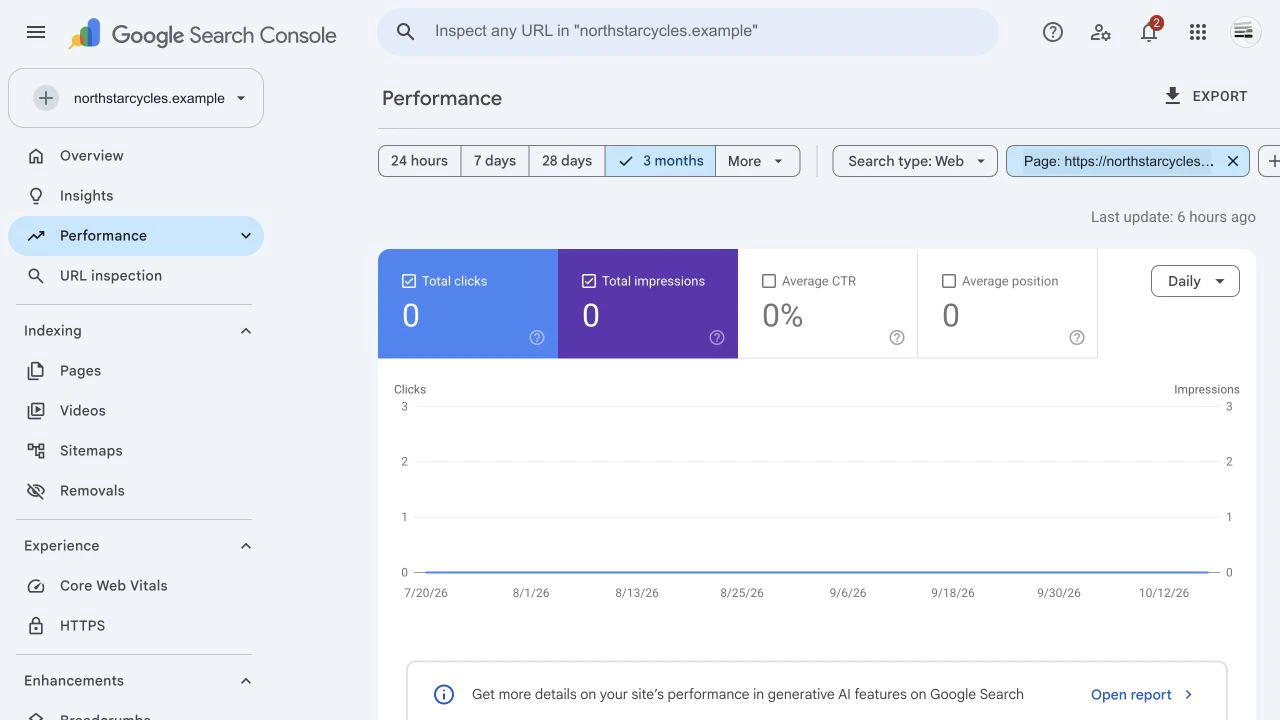Uncheck the Total impressions checkbox
The width and height of the screenshot is (1280, 720).
(589, 281)
